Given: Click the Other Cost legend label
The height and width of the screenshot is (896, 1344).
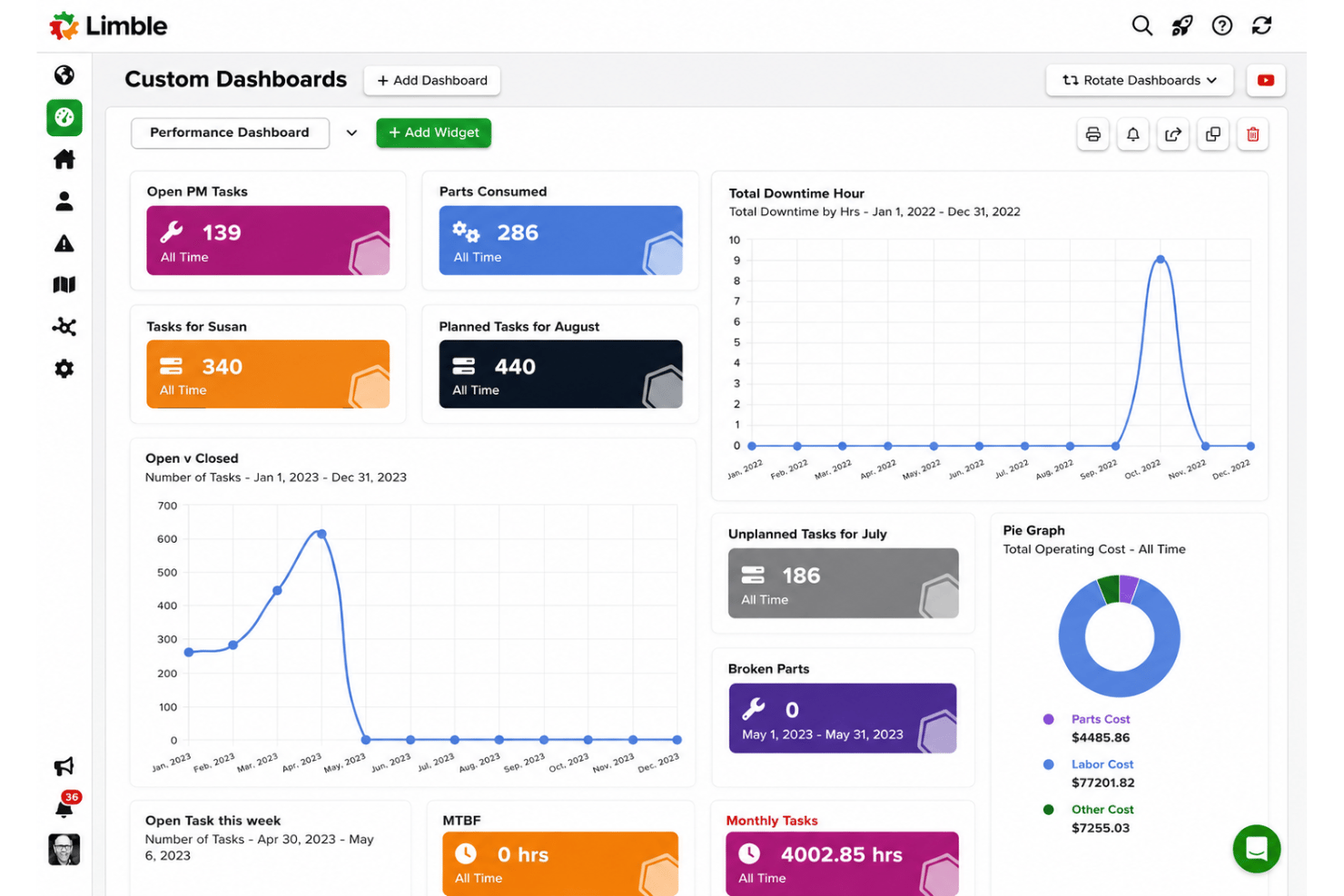Looking at the screenshot, I should click(1102, 809).
